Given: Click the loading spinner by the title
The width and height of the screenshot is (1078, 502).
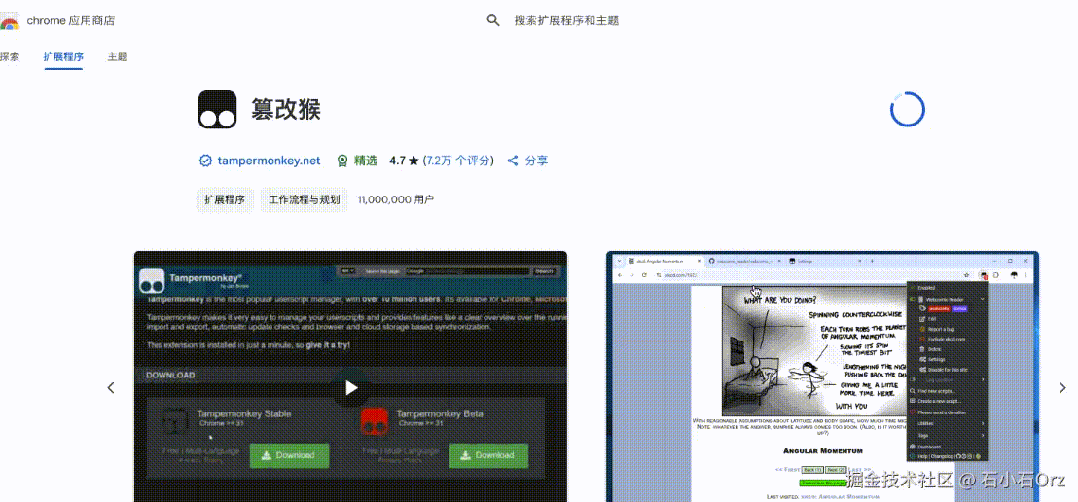Looking at the screenshot, I should coord(908,109).
